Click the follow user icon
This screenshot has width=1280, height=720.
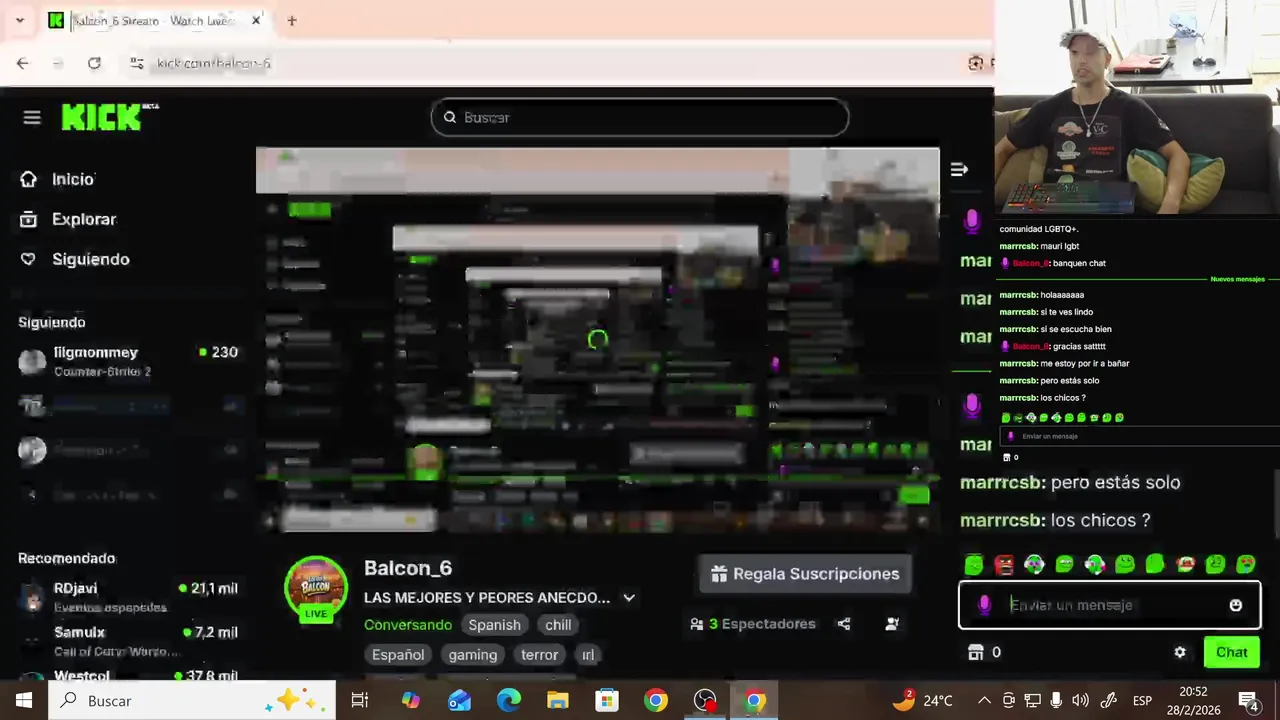892,624
